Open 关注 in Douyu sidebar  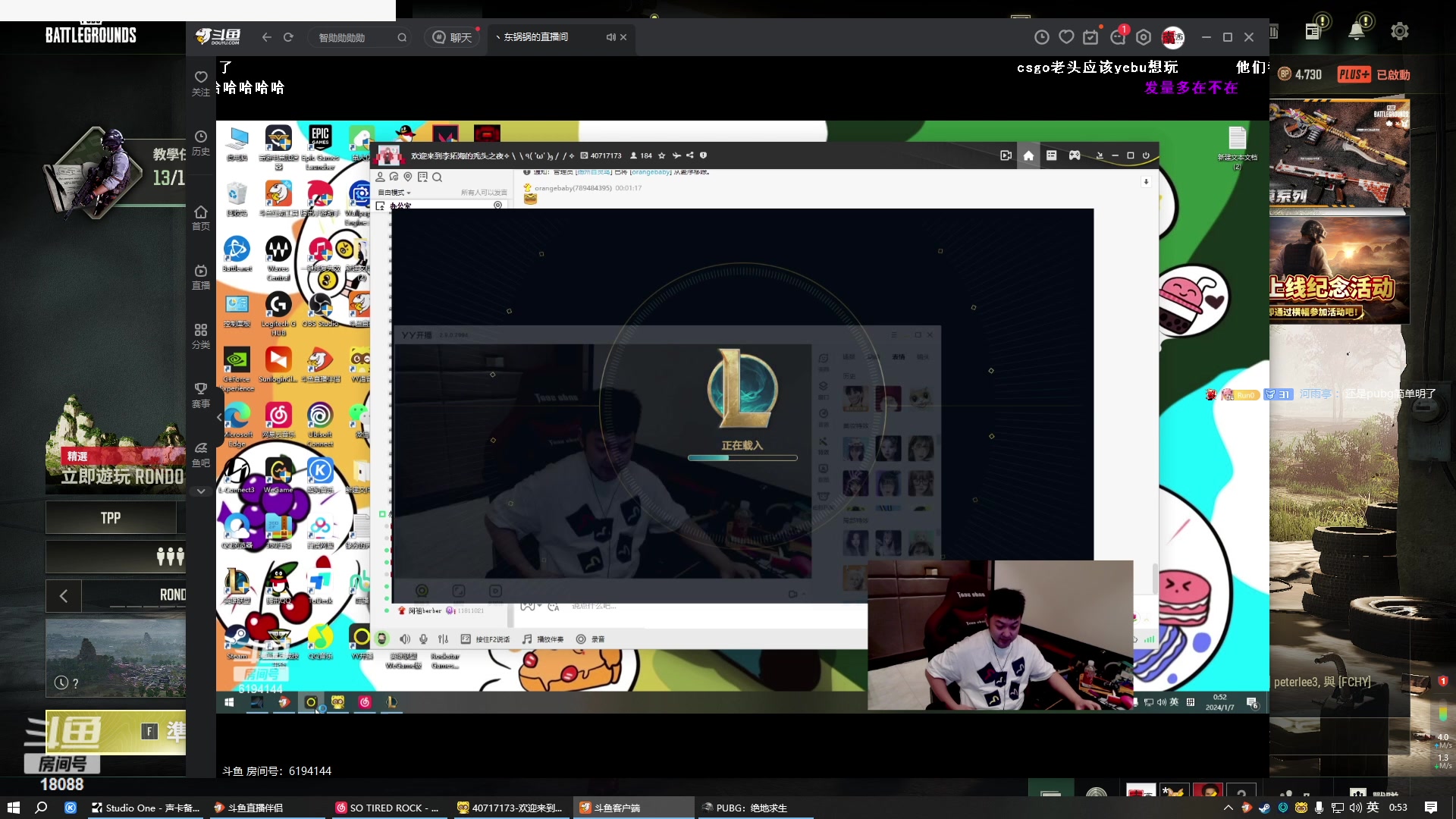(x=201, y=83)
